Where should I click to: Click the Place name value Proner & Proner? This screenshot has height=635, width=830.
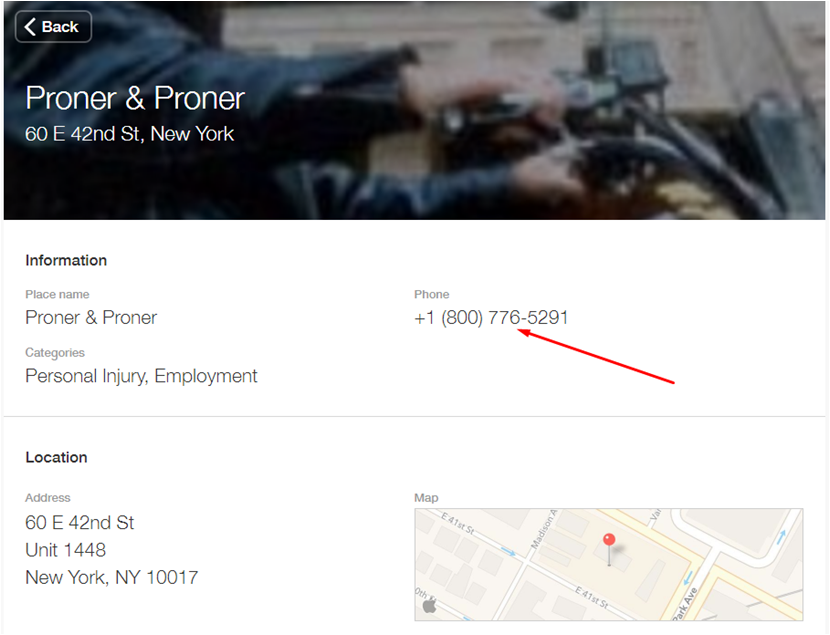(x=91, y=318)
